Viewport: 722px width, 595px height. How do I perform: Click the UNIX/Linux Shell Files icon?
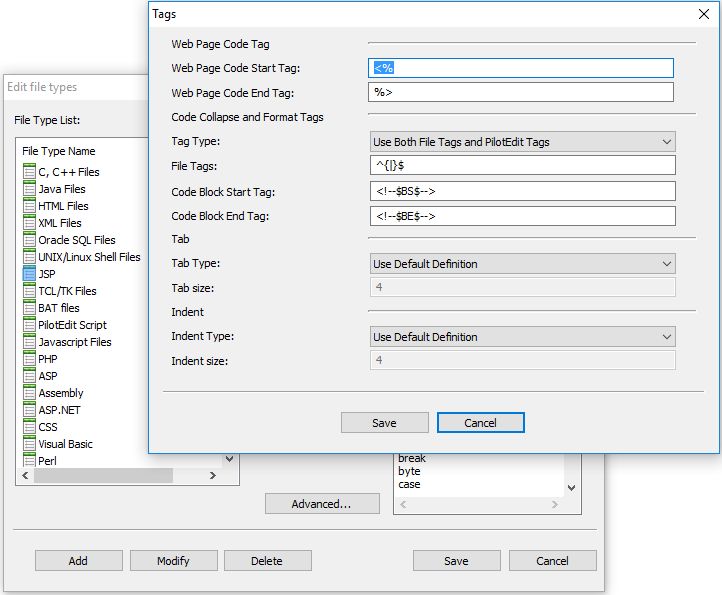click(x=29, y=257)
